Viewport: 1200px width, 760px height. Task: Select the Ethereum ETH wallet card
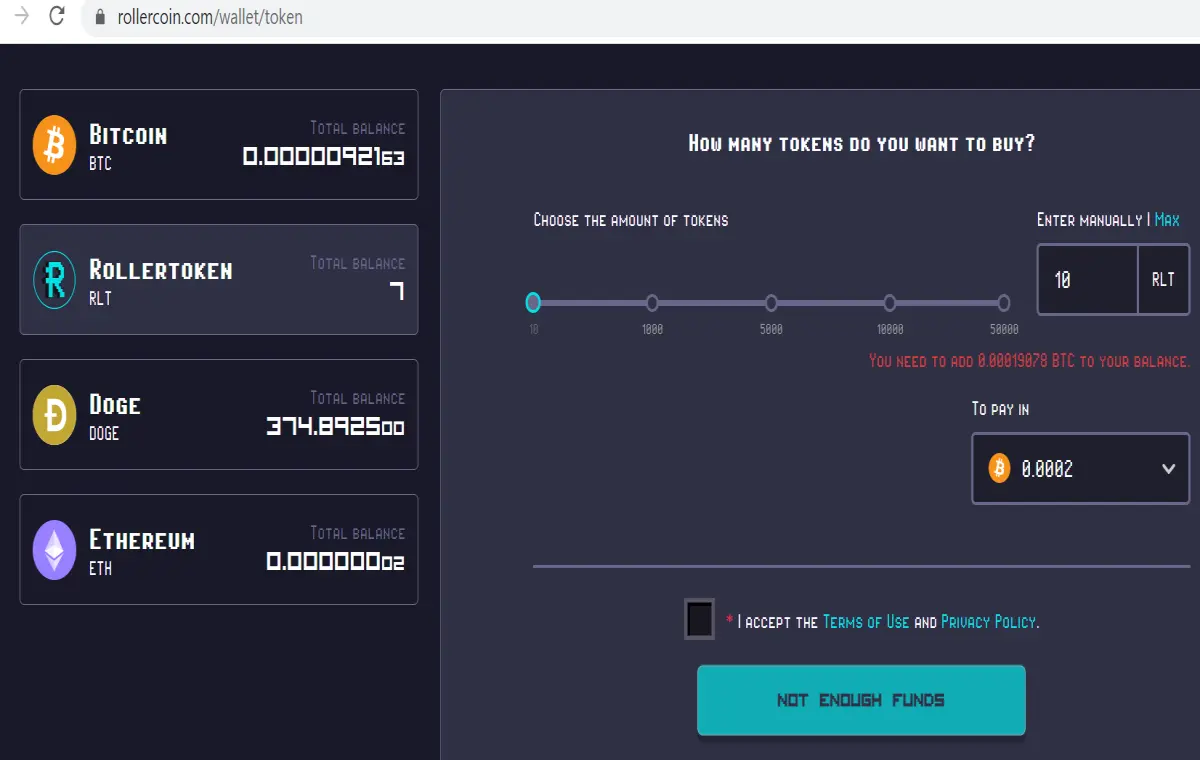pyautogui.click(x=219, y=549)
